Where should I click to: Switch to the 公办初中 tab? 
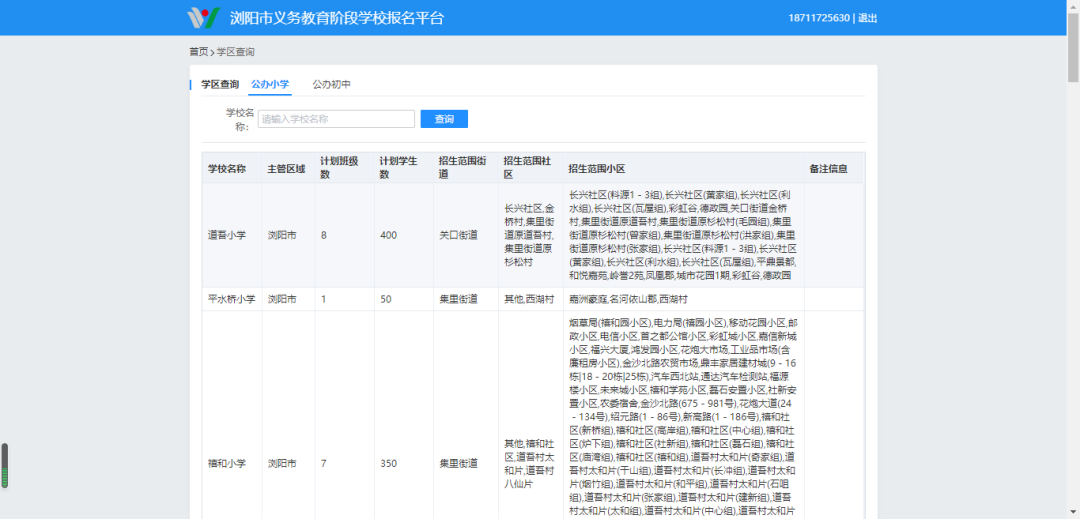(x=331, y=85)
